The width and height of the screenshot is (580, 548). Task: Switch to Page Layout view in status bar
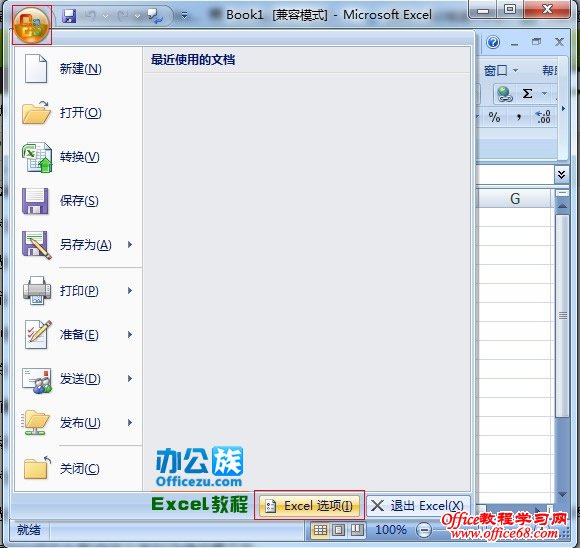pyautogui.click(x=338, y=530)
